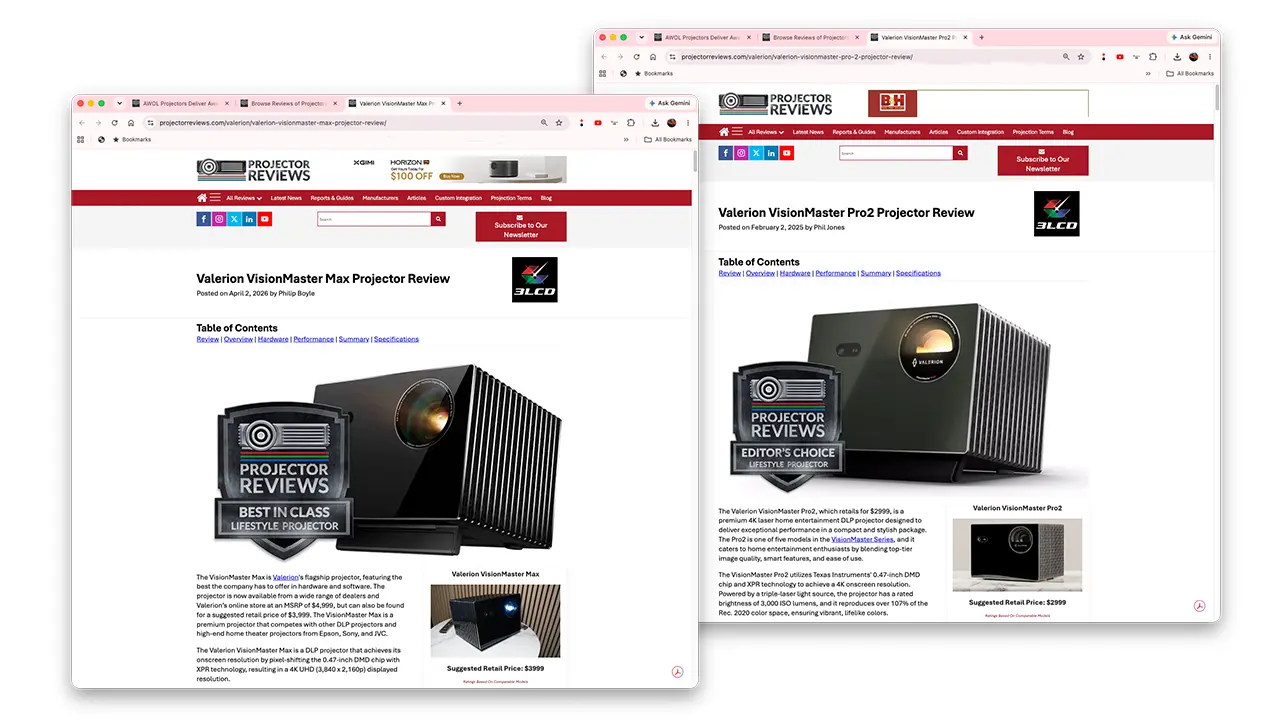Open the apps grid icon in the Pro2 bookmarks bar
Screen dimensions: 1280x720
pos(603,73)
